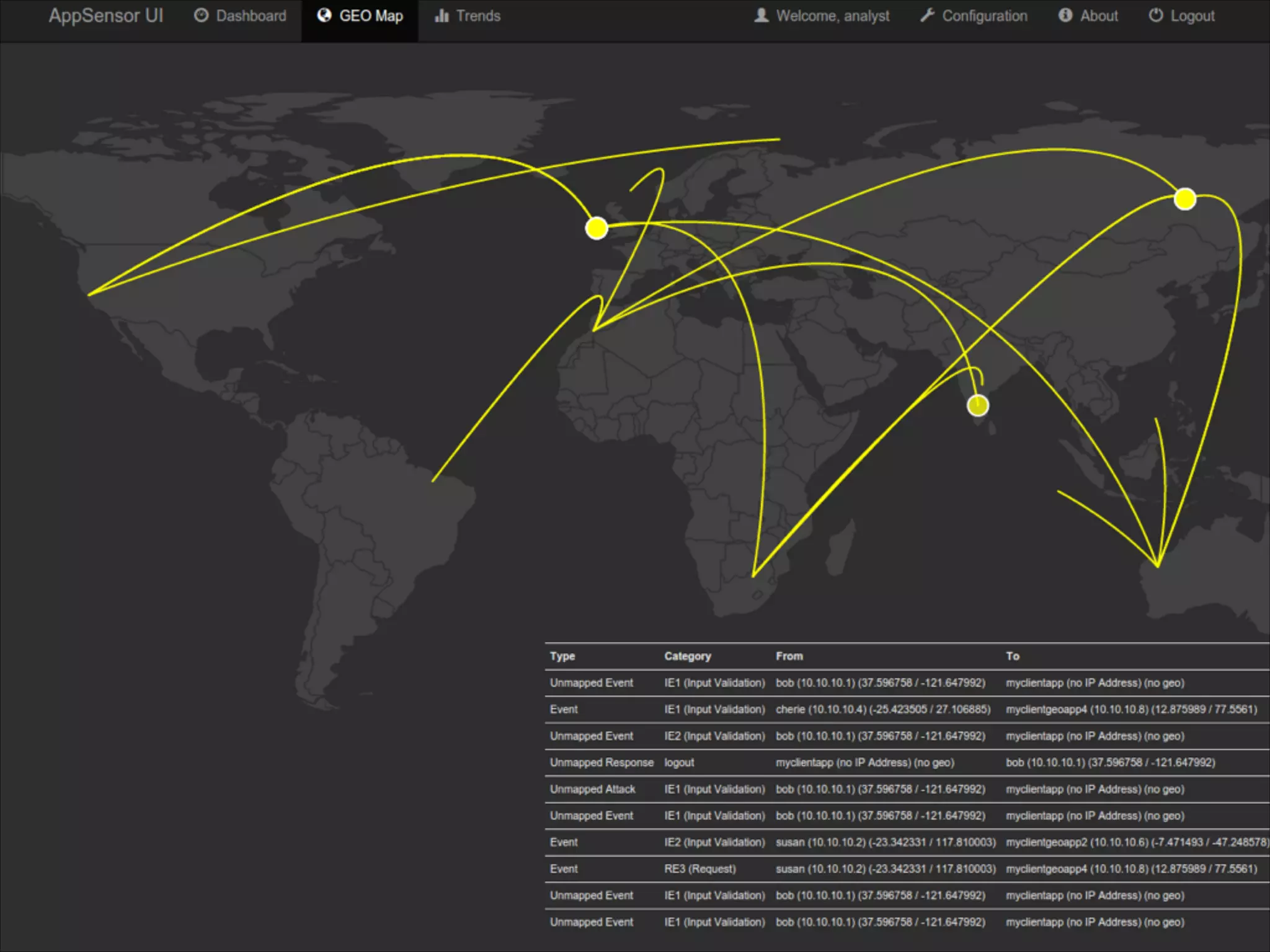Click the yellow marker in southern India
Image resolution: width=1270 pixels, height=952 pixels.
pyautogui.click(x=978, y=406)
